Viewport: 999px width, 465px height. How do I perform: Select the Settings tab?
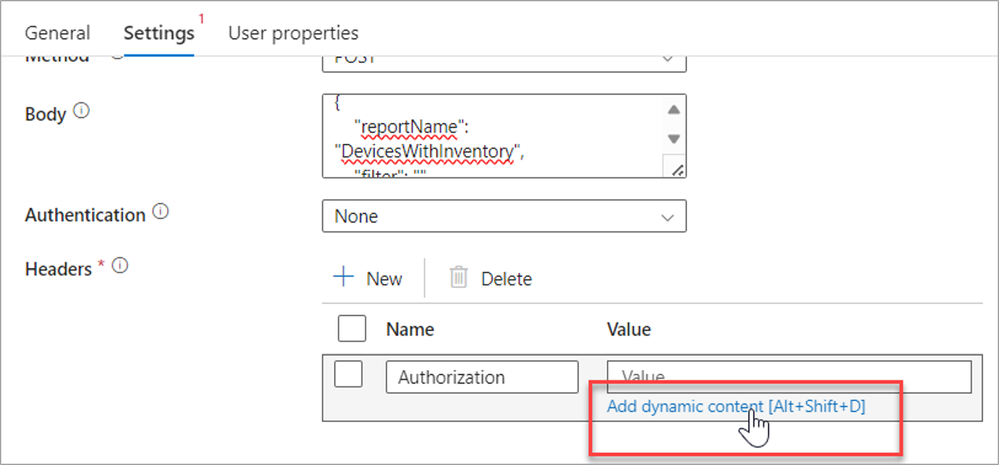(159, 33)
